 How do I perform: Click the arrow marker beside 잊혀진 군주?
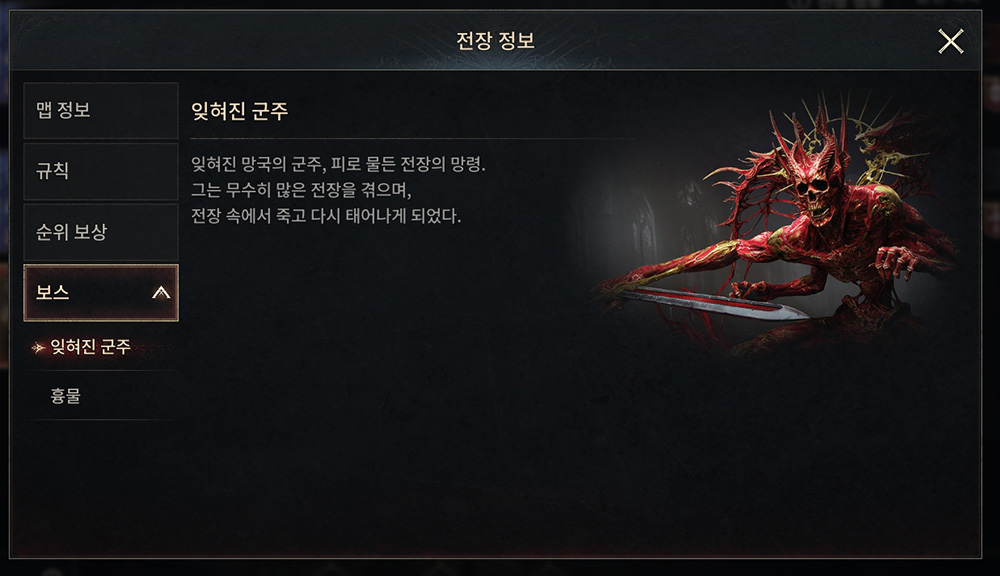(x=38, y=348)
